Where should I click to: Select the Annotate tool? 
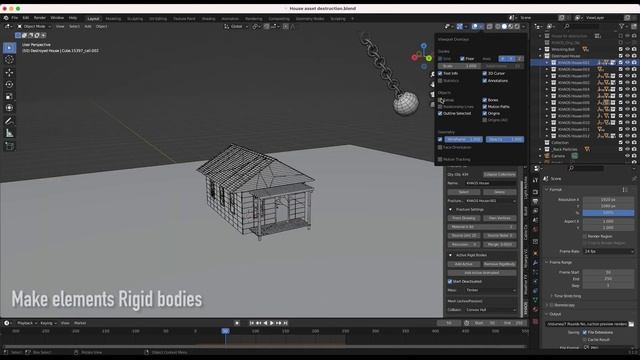(9, 121)
